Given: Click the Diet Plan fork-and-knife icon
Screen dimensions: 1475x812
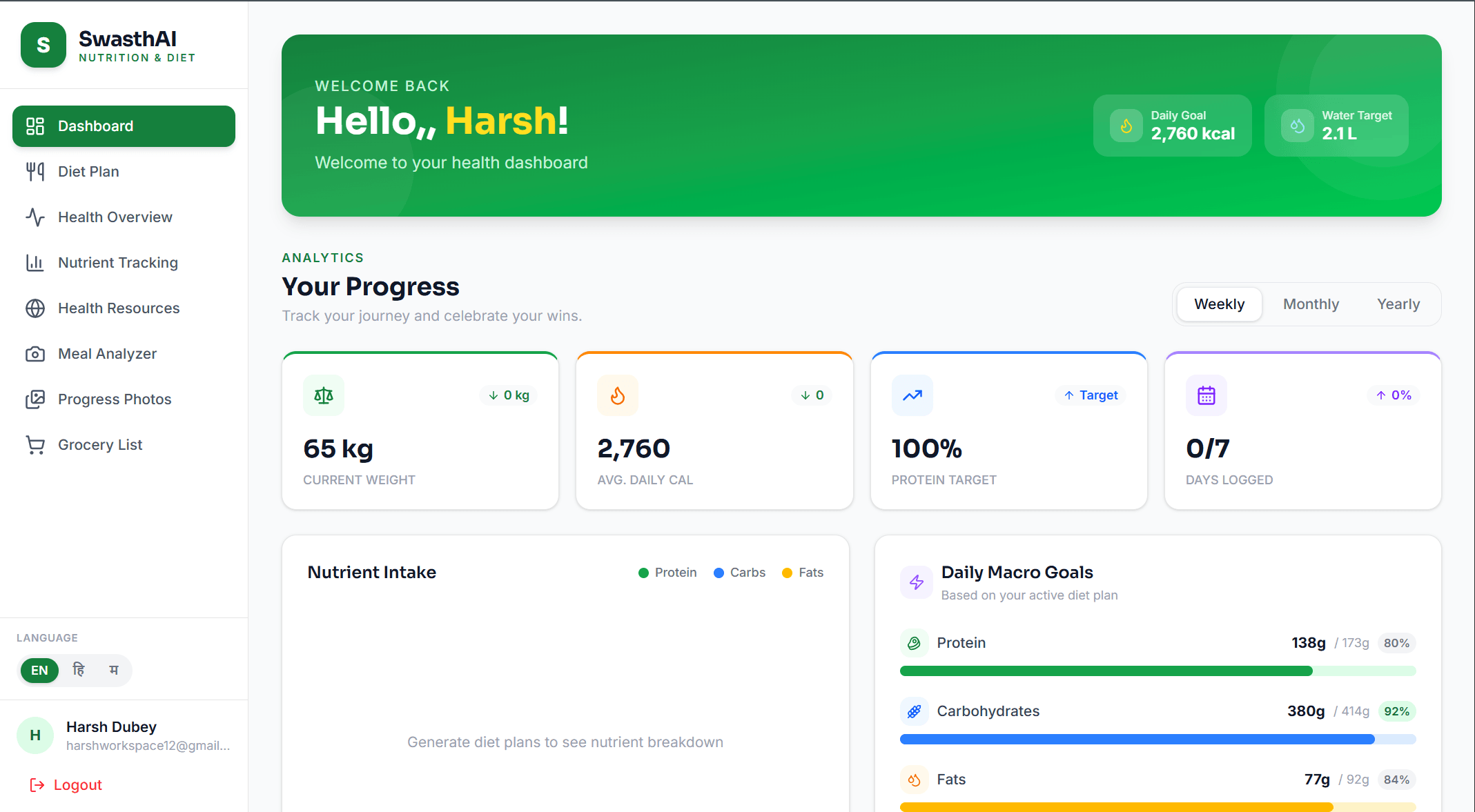Looking at the screenshot, I should point(35,171).
